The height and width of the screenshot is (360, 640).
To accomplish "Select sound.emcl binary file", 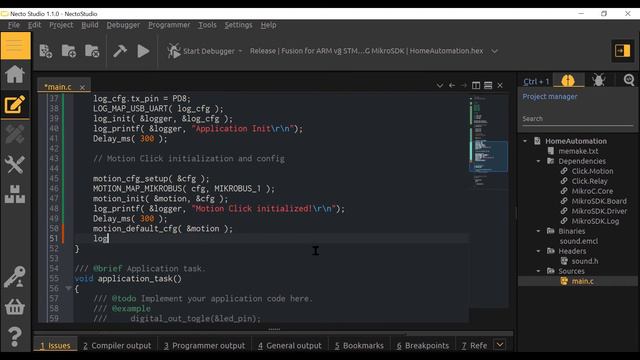I will [579, 241].
